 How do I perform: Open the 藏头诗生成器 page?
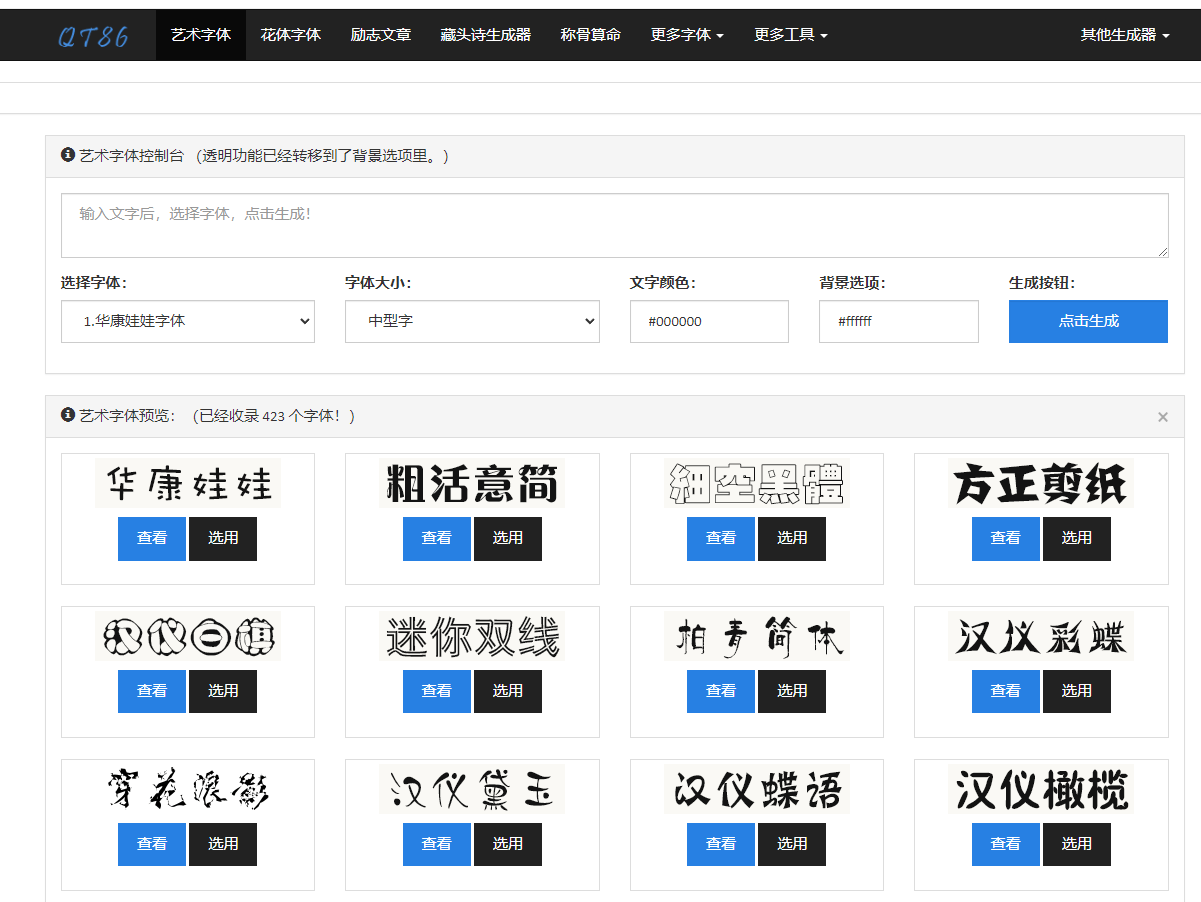[x=486, y=34]
